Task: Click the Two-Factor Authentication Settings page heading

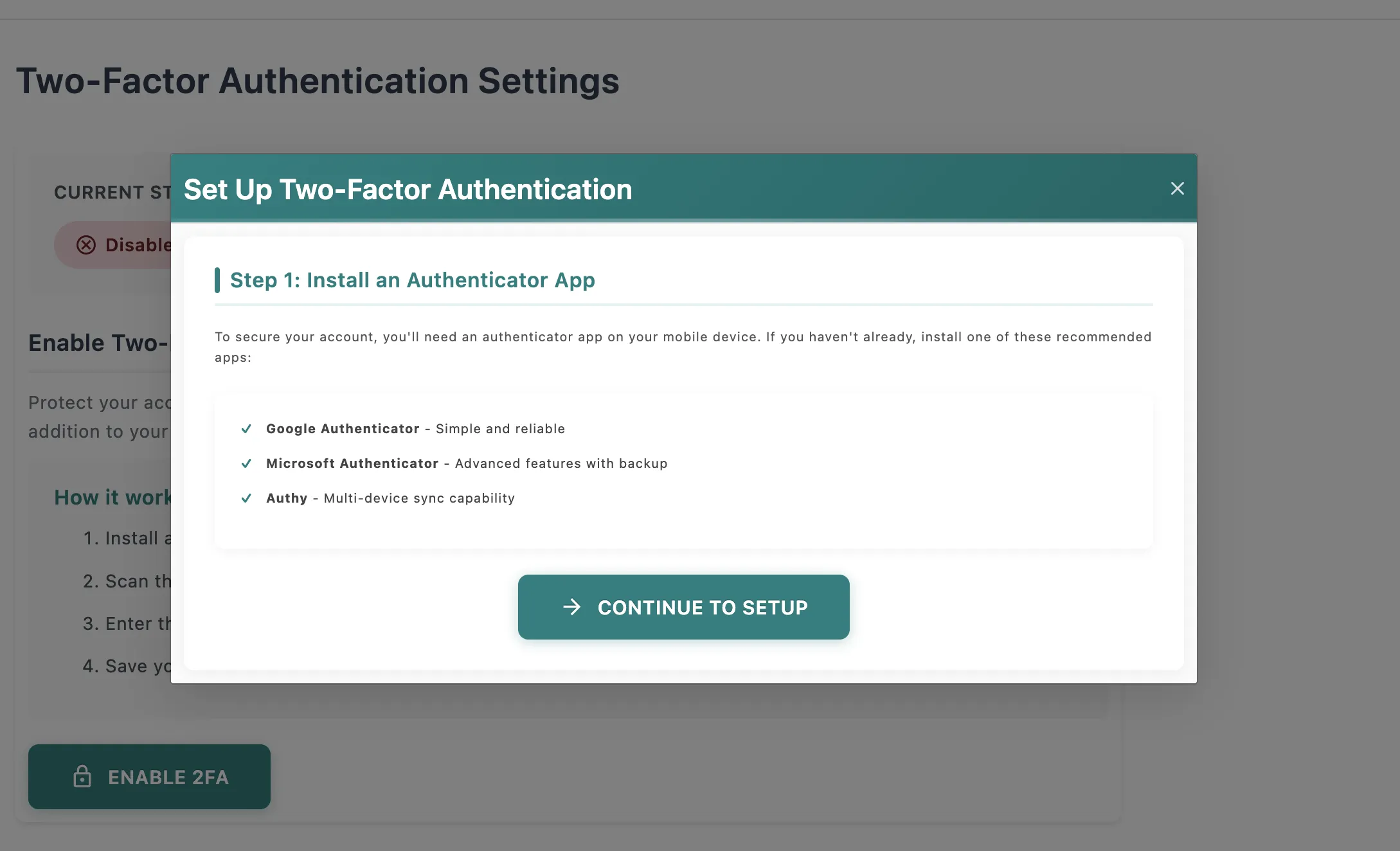Action: coord(318,80)
